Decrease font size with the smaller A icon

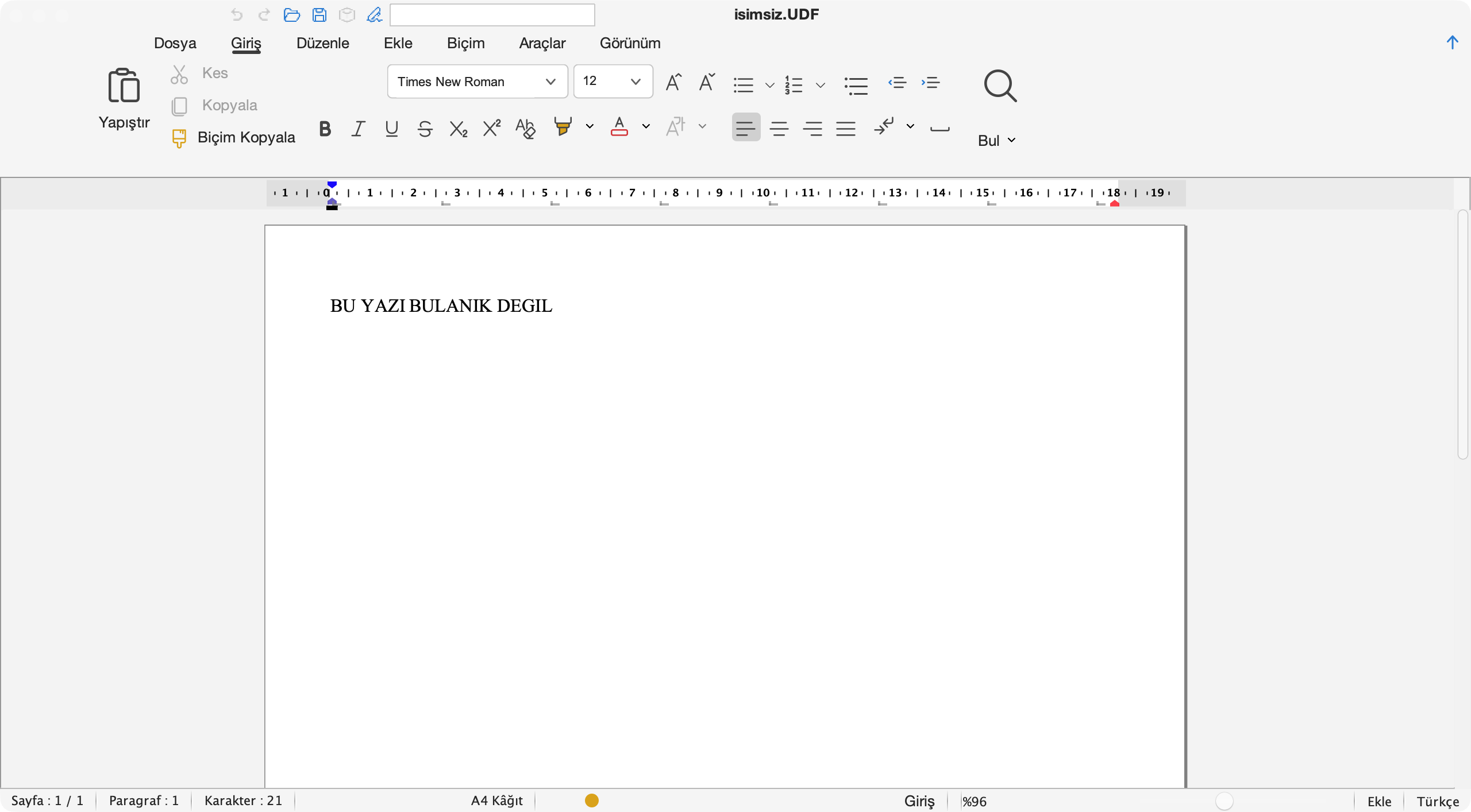point(707,82)
